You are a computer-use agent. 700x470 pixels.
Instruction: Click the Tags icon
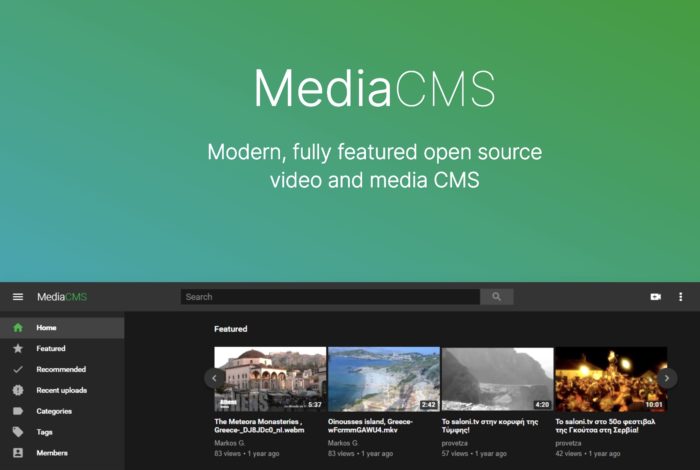[18, 432]
